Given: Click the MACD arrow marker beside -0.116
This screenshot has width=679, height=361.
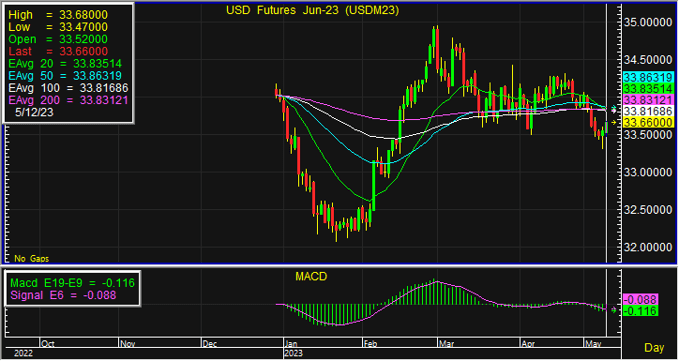Looking at the screenshot, I should (x=614, y=310).
